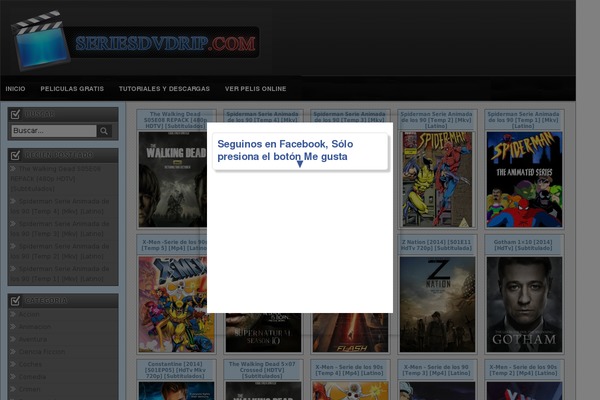
Task: Open the Supernatural Season 10 poster
Action: tap(263, 333)
